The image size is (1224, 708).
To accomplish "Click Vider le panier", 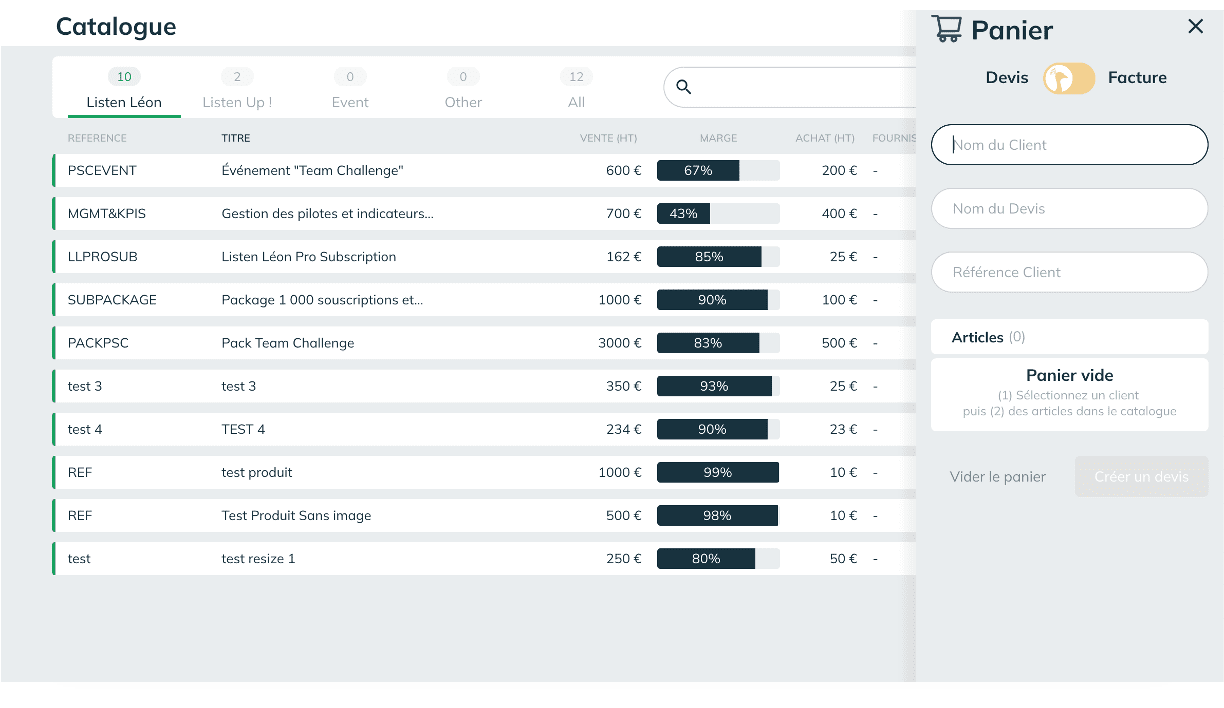I will (998, 477).
